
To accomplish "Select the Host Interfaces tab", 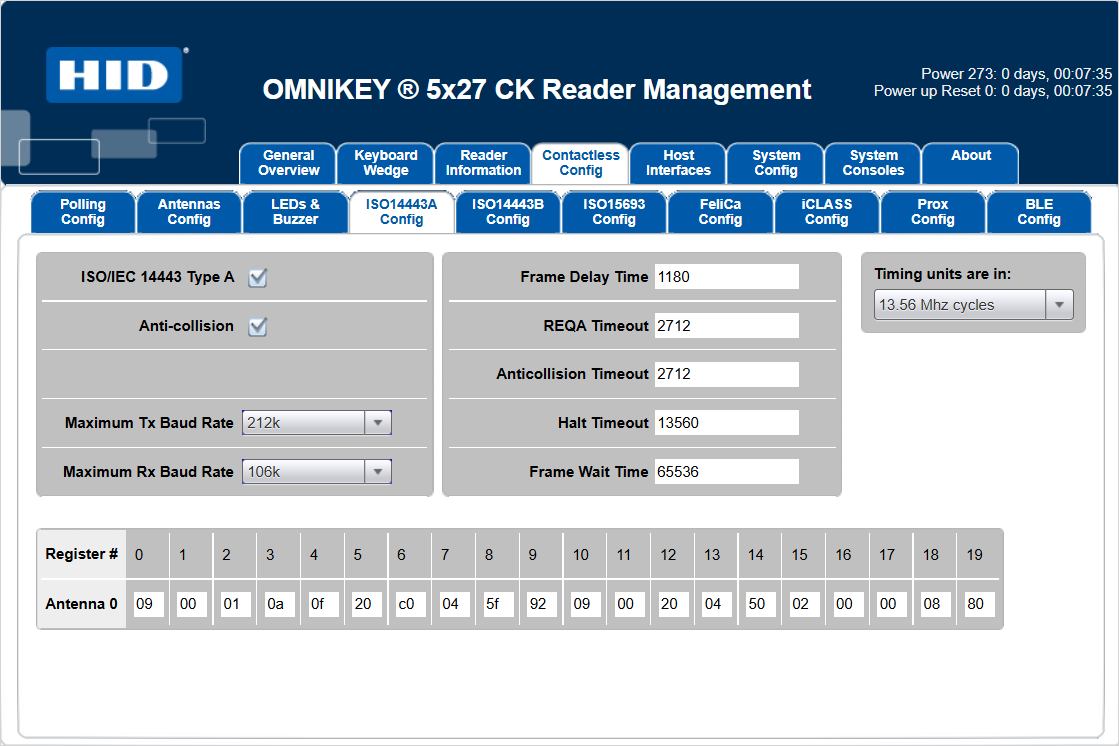I will pyautogui.click(x=678, y=163).
